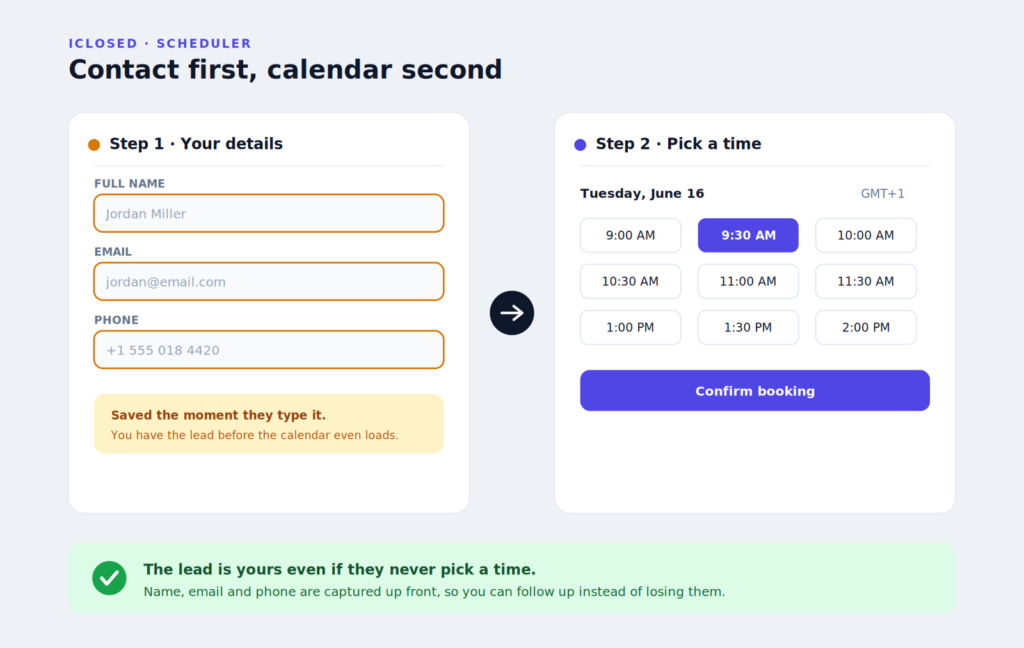Image resolution: width=1024 pixels, height=648 pixels.
Task: Click the orange dot beside Step 1
Action: (94, 144)
